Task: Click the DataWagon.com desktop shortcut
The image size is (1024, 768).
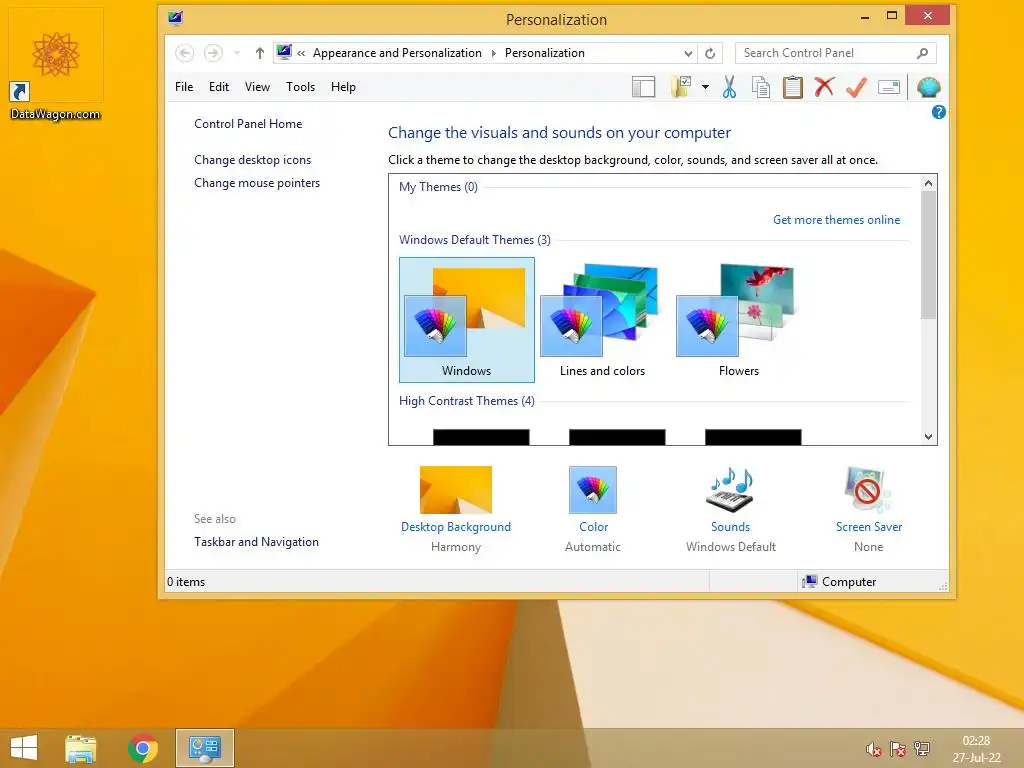Action: click(x=56, y=65)
